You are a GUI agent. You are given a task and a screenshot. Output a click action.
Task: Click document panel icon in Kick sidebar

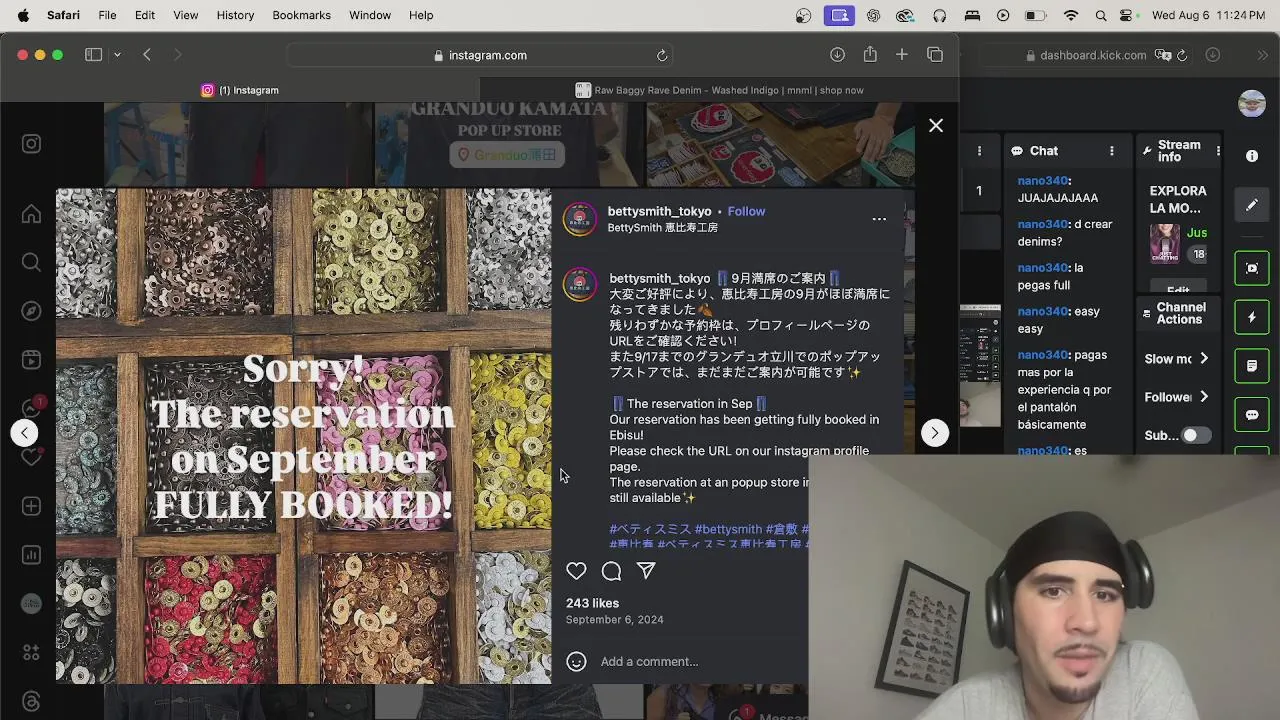[1252, 366]
